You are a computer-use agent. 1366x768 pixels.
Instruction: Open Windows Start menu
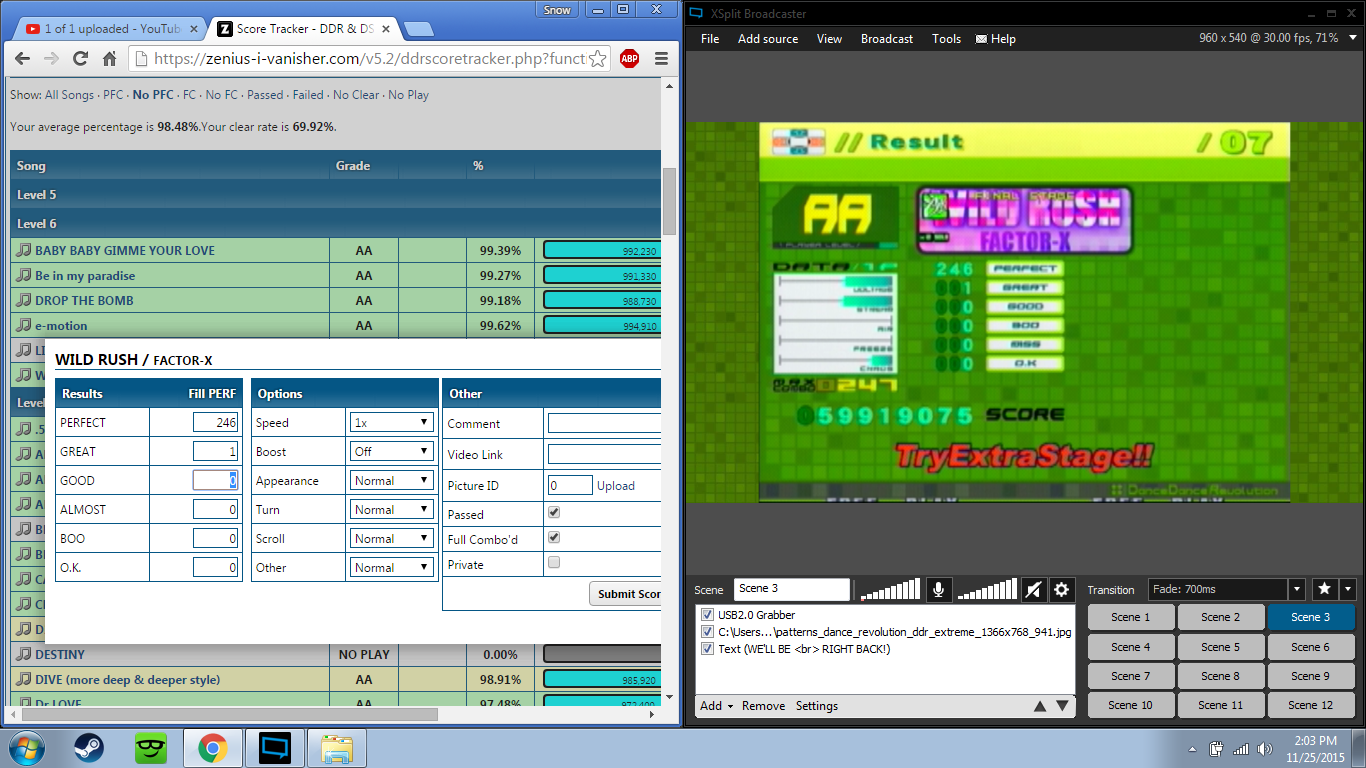26,748
